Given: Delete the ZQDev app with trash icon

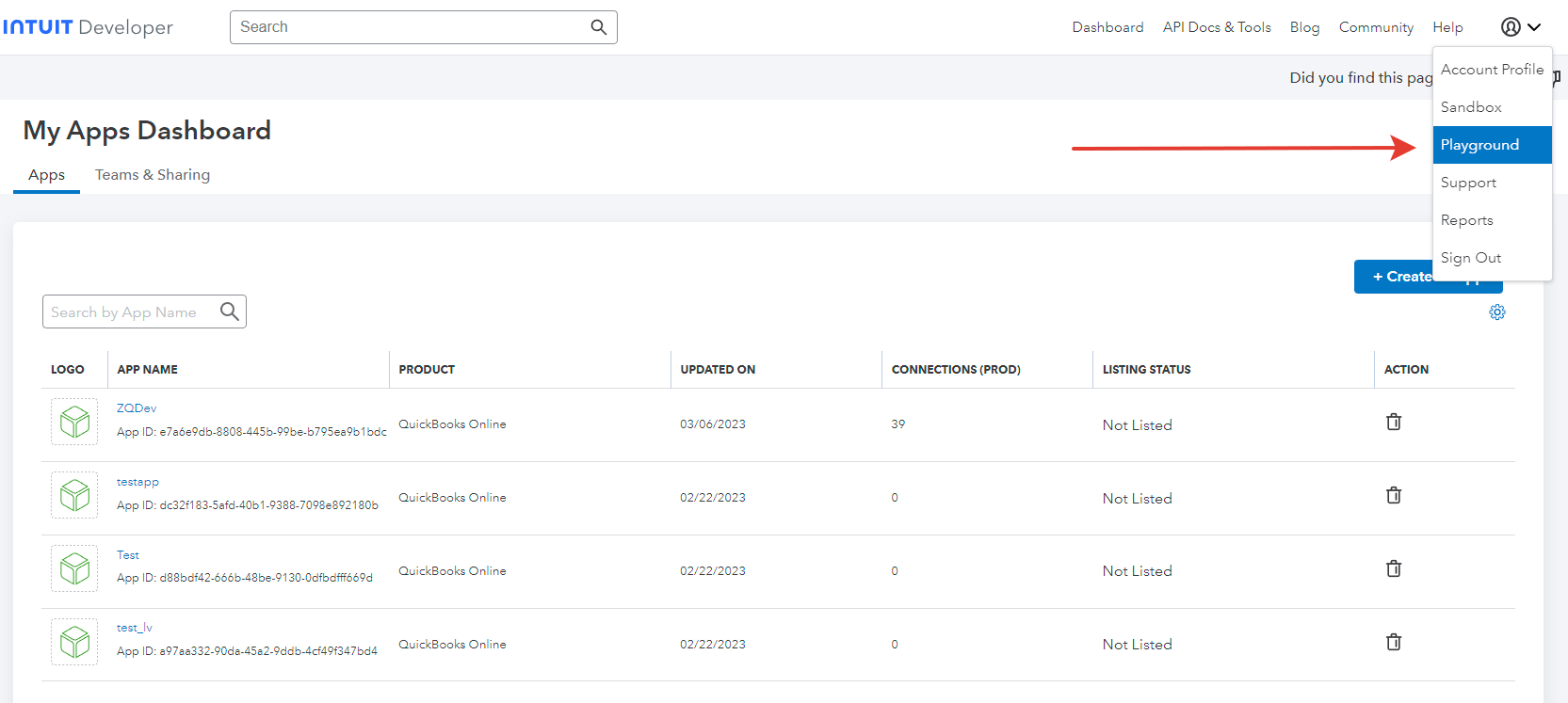Looking at the screenshot, I should 1394,422.
